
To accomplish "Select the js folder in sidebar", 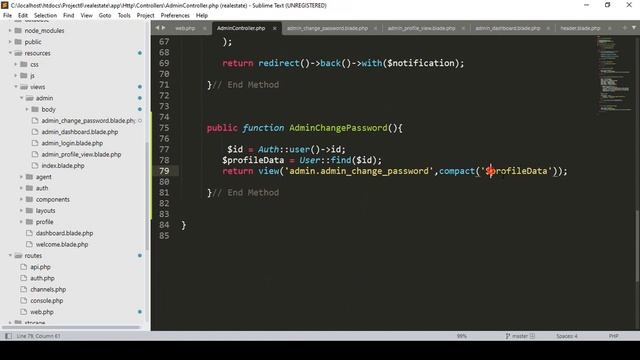I will point(32,76).
